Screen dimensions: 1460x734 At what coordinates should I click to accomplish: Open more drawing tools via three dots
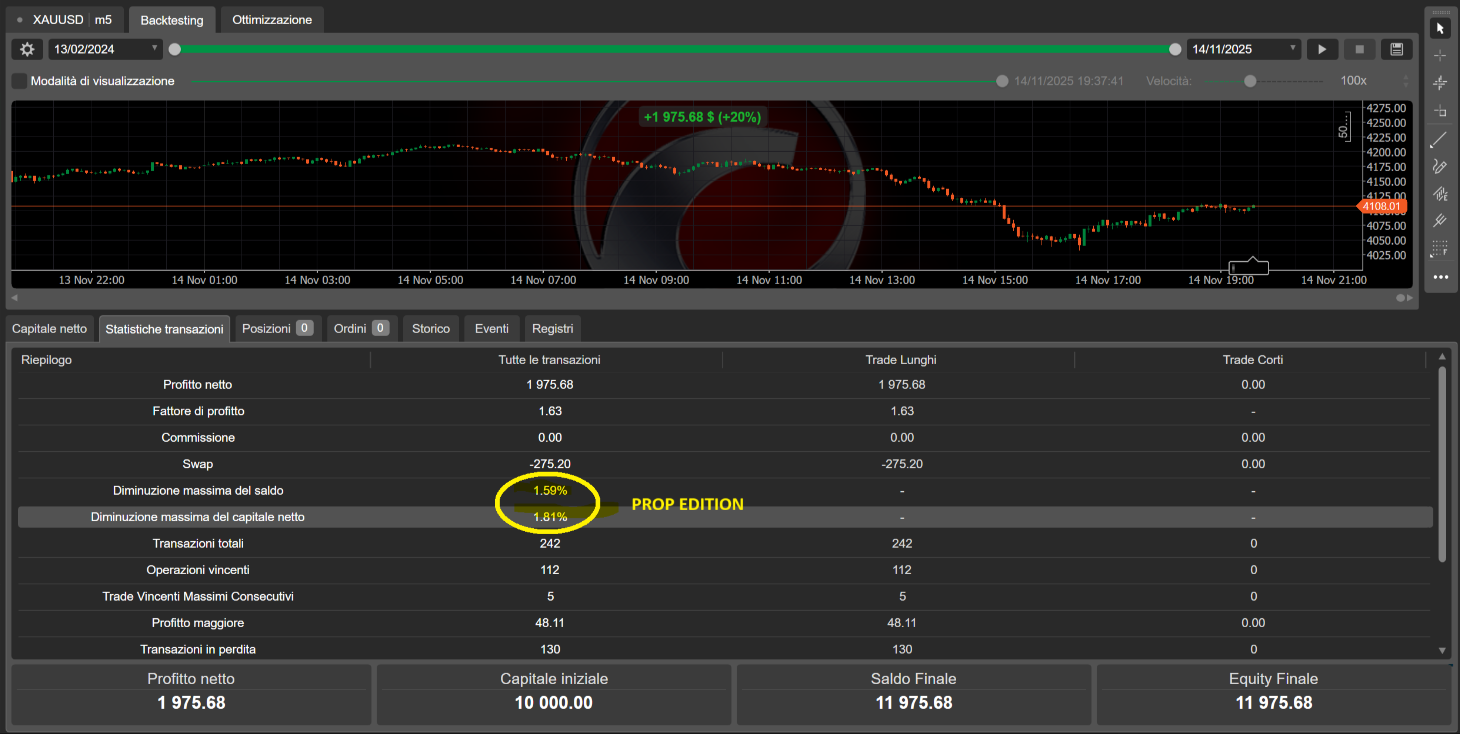tap(1440, 277)
